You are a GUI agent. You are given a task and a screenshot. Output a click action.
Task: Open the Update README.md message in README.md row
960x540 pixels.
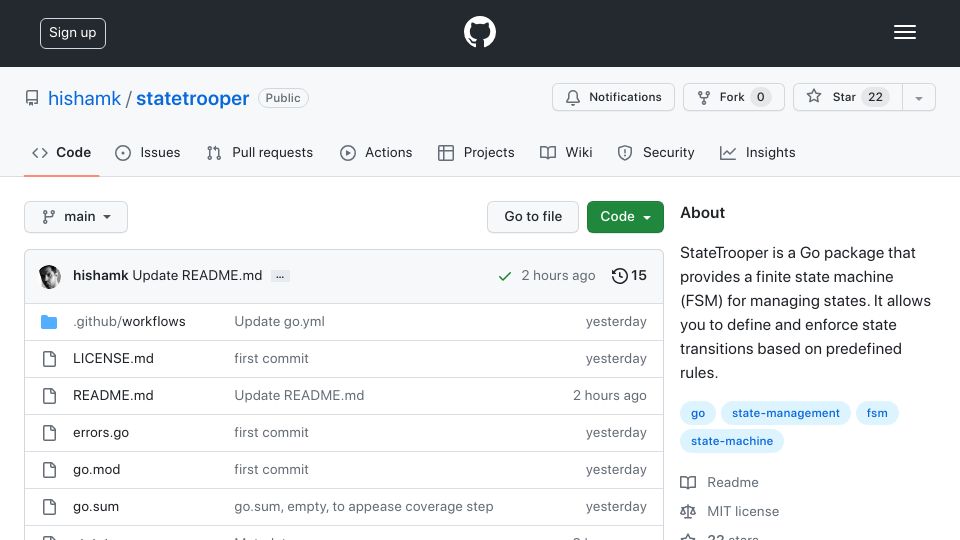click(x=299, y=396)
